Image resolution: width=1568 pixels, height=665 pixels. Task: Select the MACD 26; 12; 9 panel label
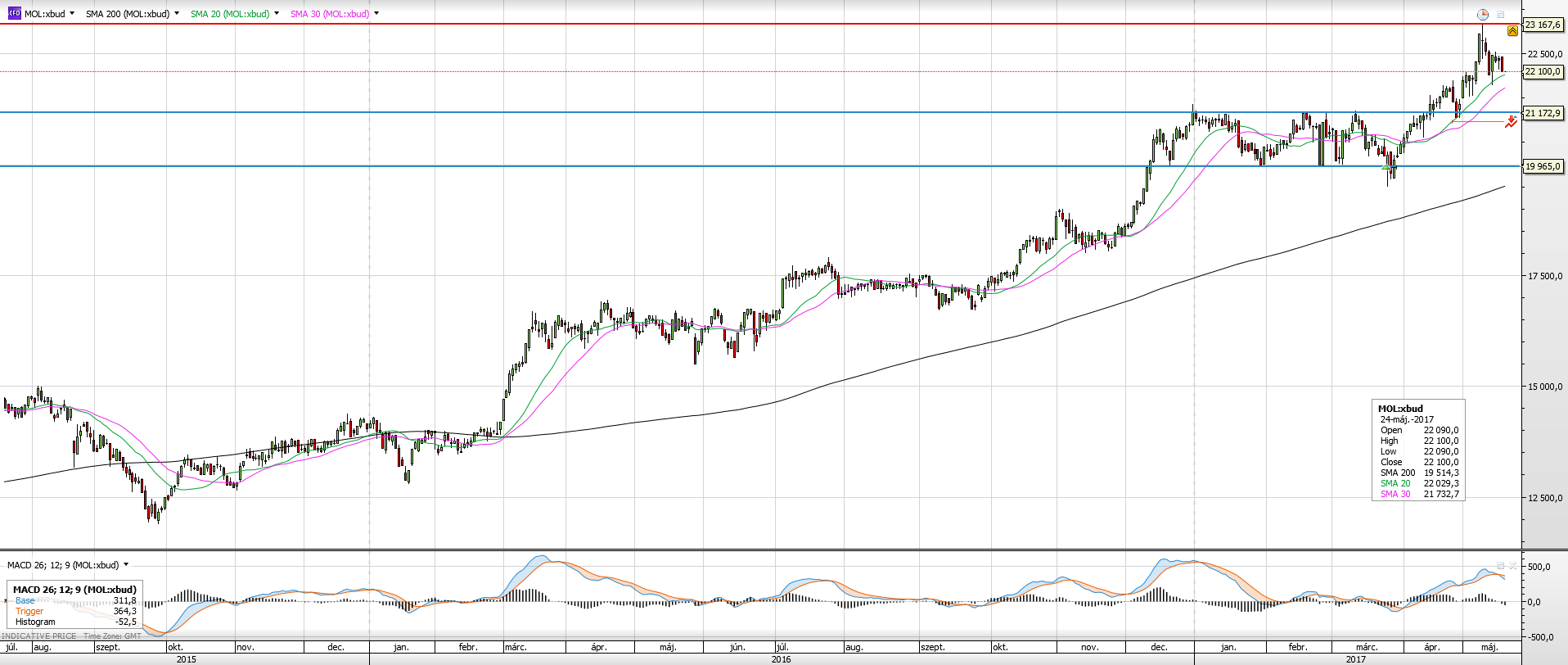click(x=63, y=565)
